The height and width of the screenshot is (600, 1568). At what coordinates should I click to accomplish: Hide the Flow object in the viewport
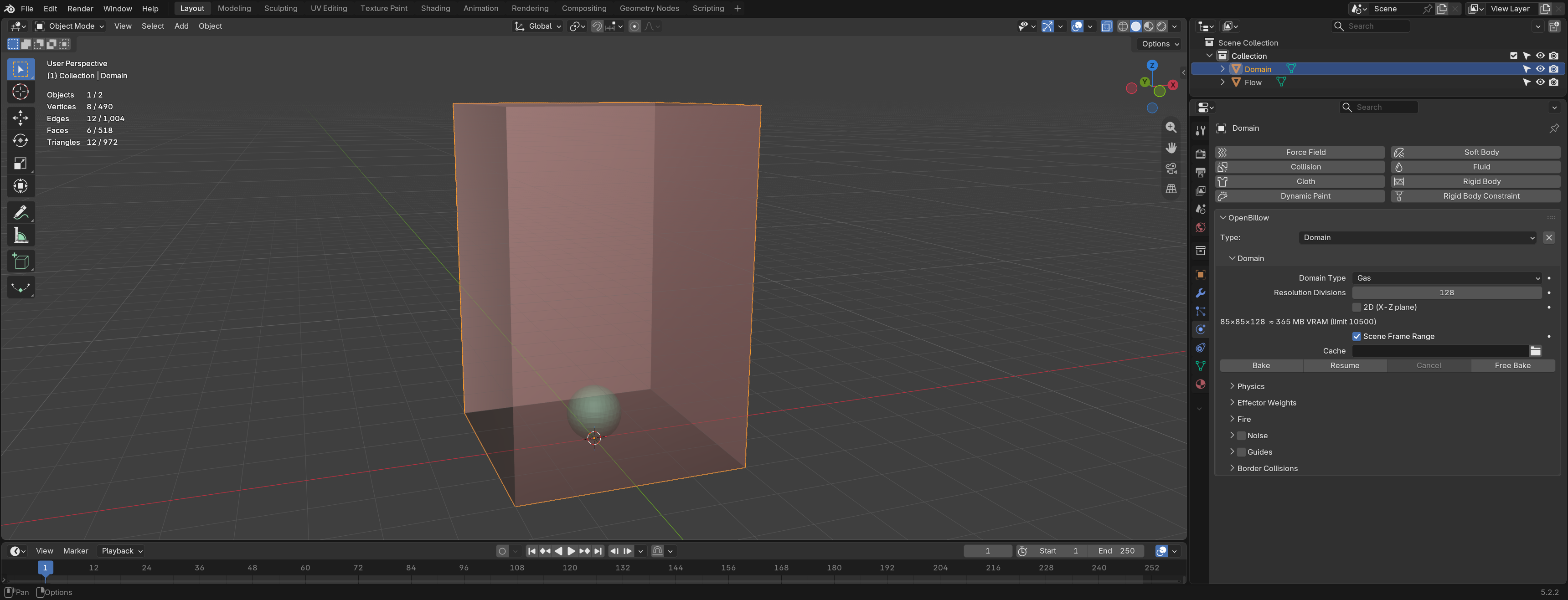[x=1541, y=82]
